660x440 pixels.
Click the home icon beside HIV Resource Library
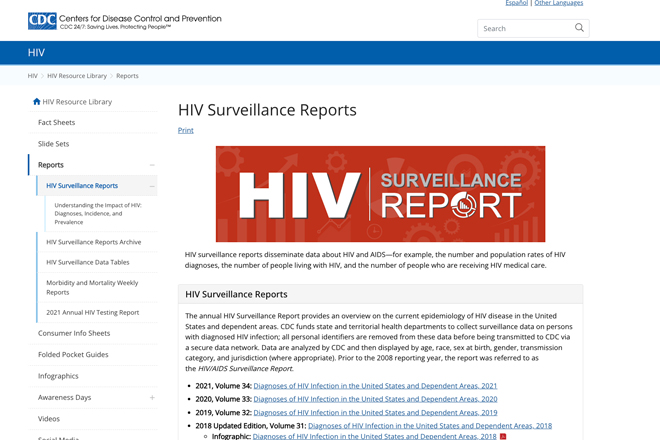[x=37, y=101]
